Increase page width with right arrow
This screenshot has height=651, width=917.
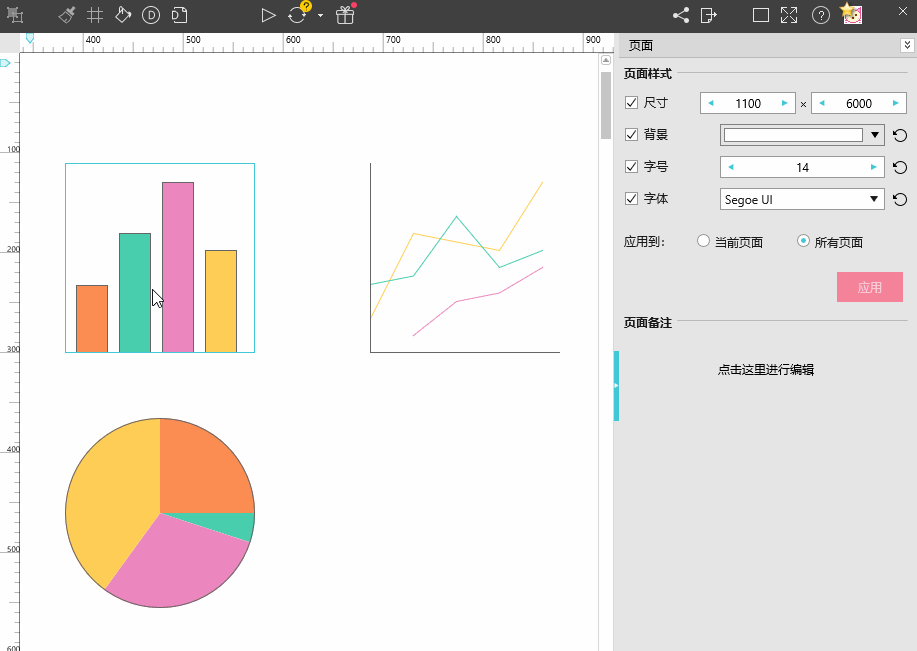point(785,103)
